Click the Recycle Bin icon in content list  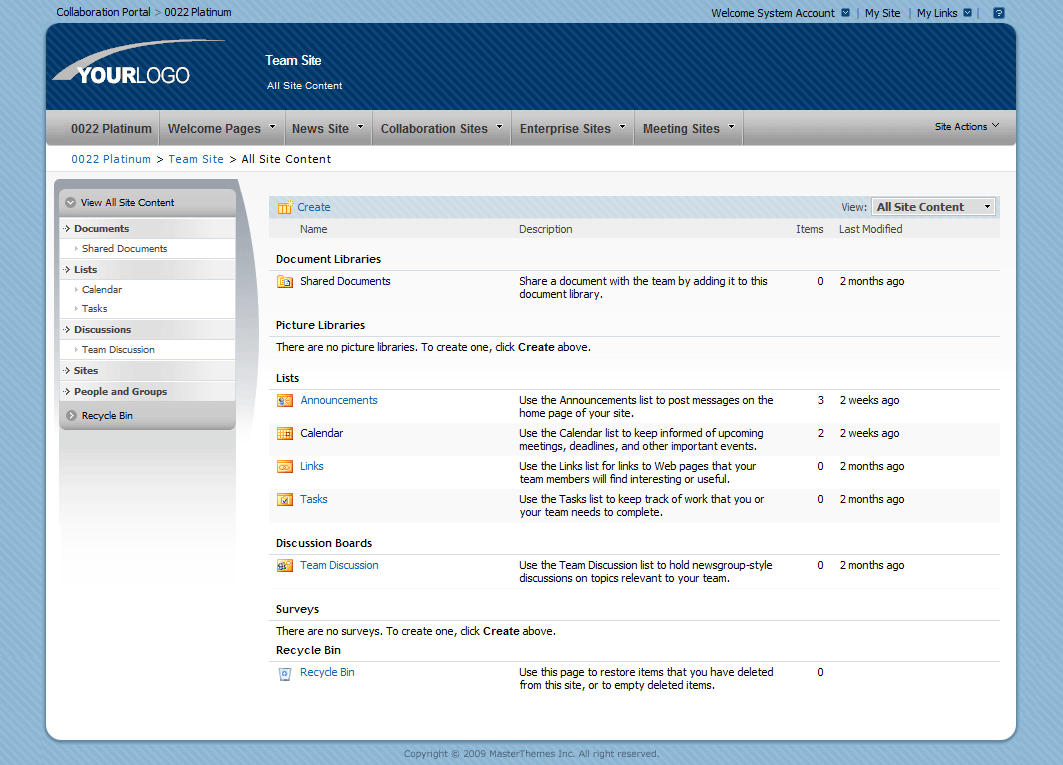[285, 673]
